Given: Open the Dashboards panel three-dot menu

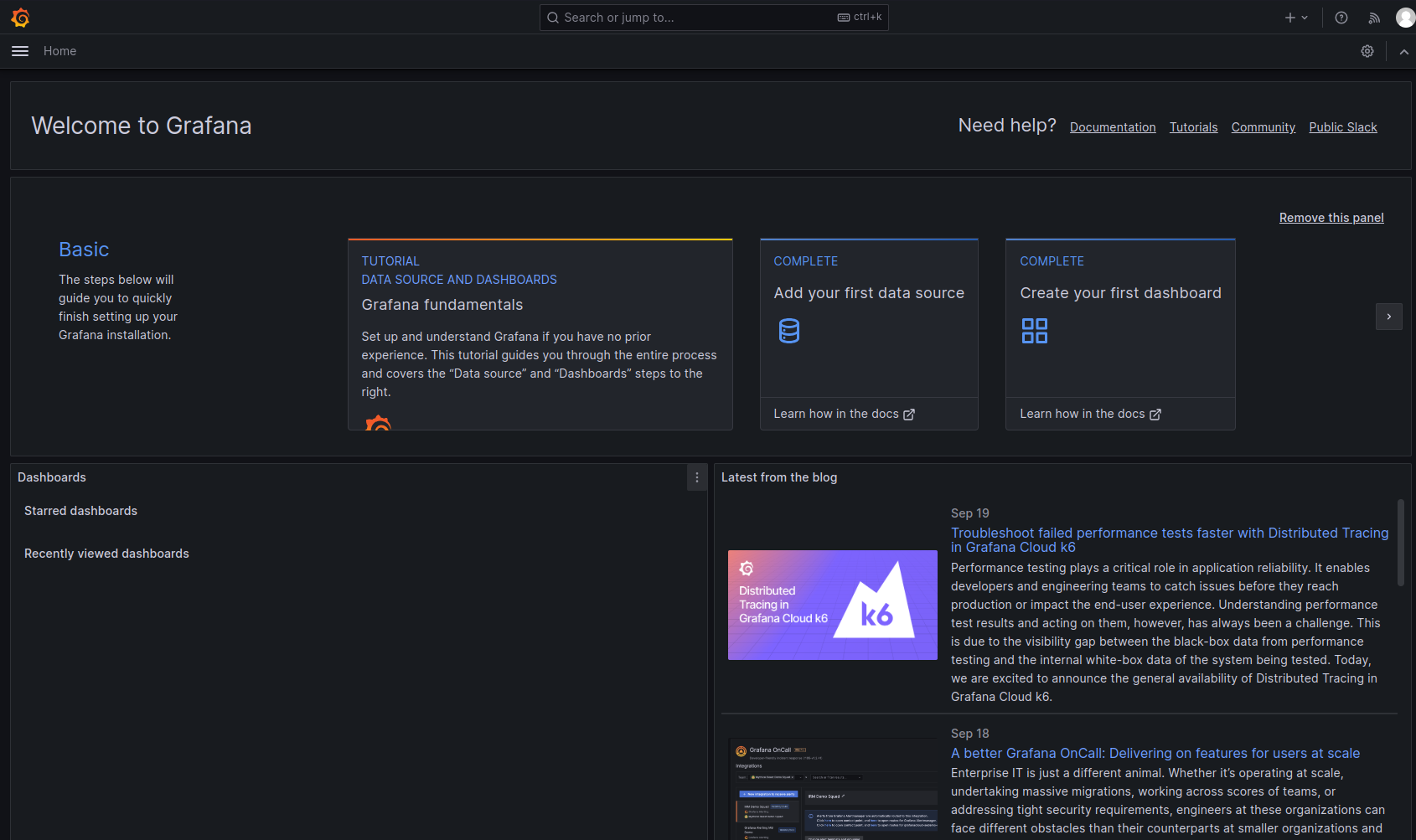Looking at the screenshot, I should coord(697,477).
